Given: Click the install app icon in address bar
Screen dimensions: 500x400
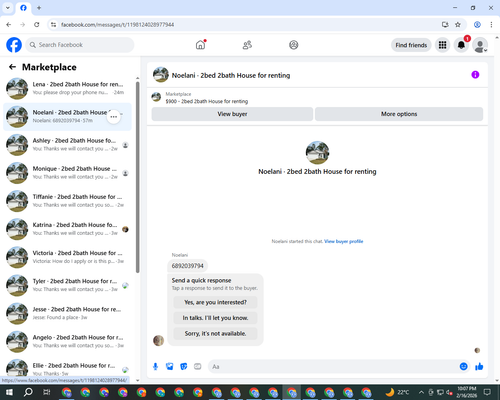Looking at the screenshot, I should point(445,25).
